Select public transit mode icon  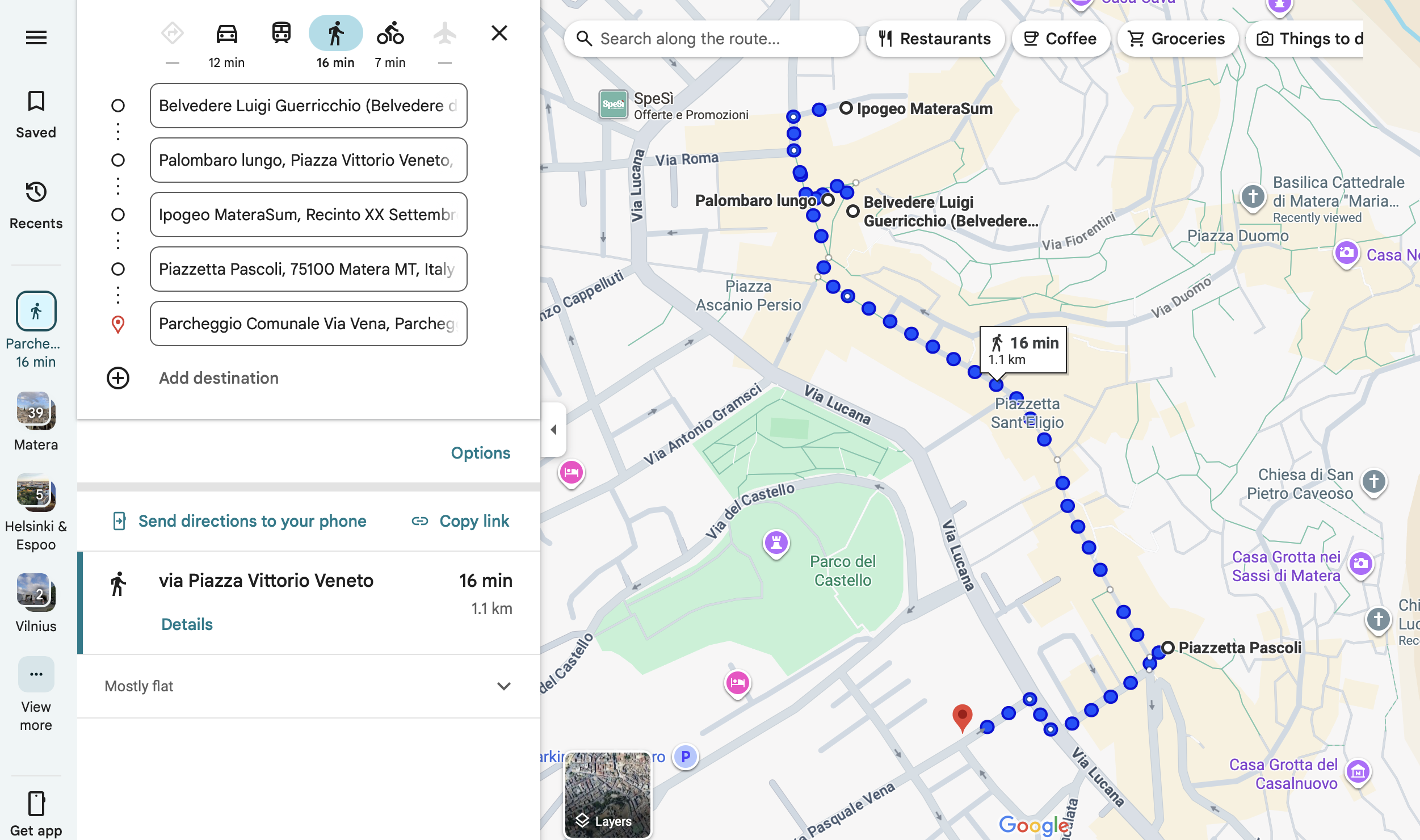[x=281, y=34]
